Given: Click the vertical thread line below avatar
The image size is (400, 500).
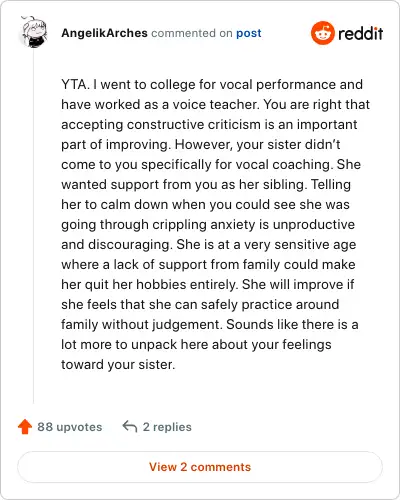Looking at the screenshot, I should point(33,227).
